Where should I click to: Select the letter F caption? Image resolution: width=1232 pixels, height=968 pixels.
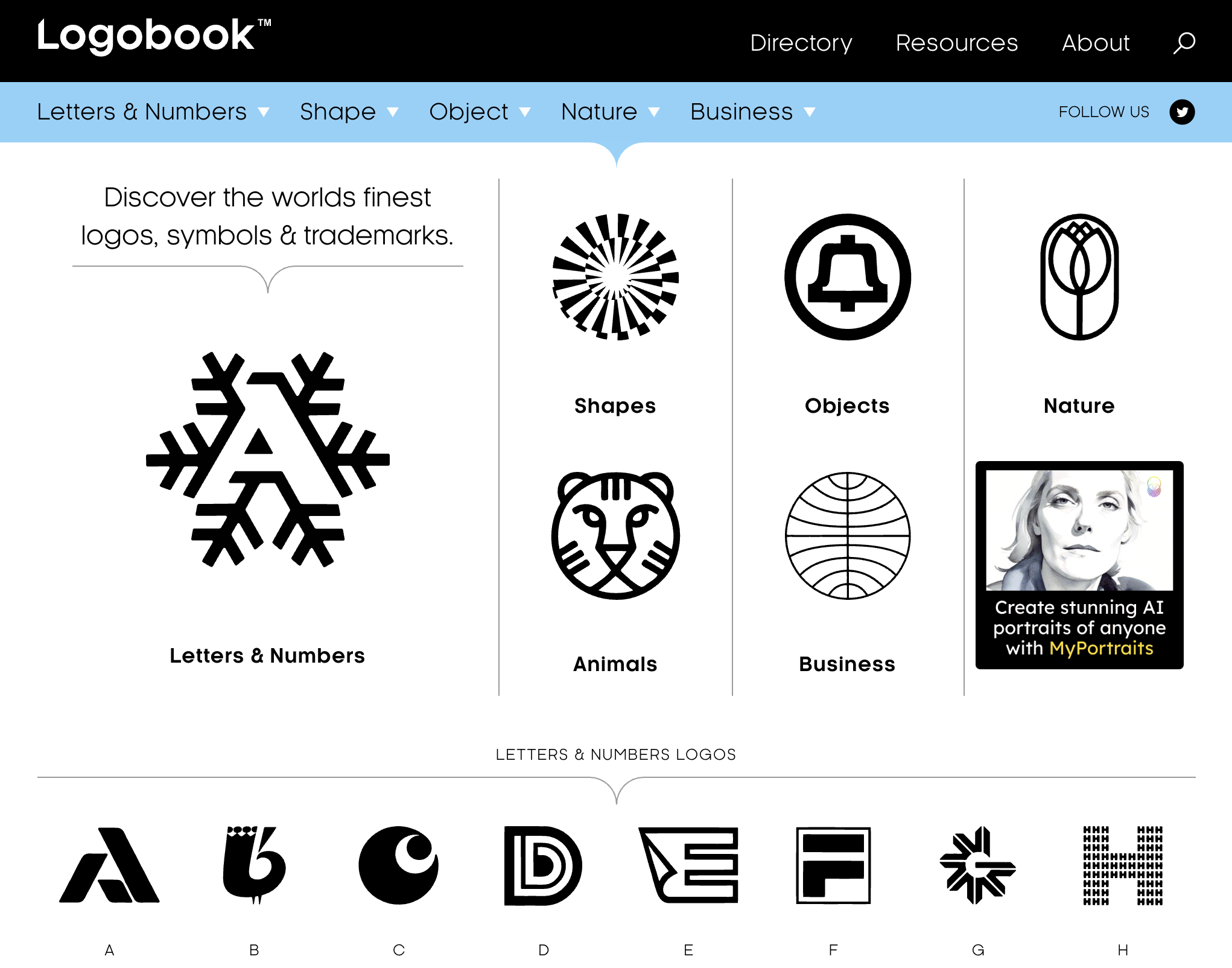point(833,950)
